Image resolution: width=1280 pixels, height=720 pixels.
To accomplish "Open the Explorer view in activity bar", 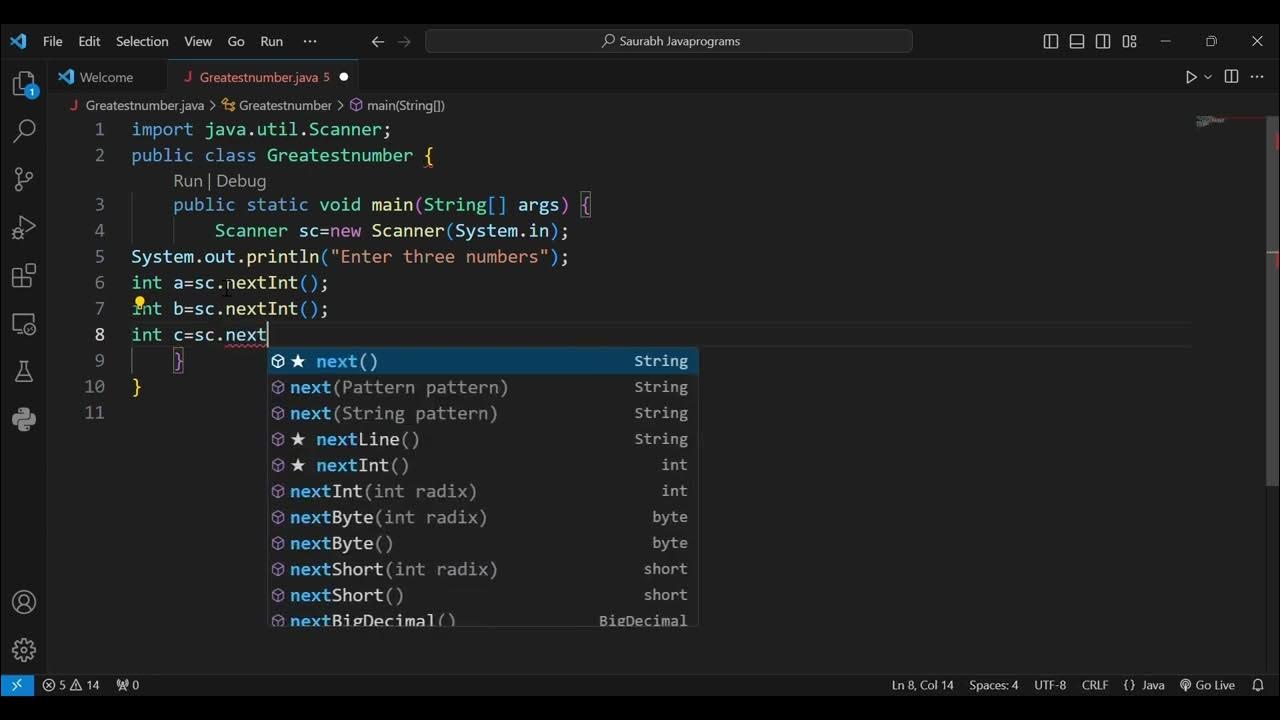I will [x=24, y=84].
